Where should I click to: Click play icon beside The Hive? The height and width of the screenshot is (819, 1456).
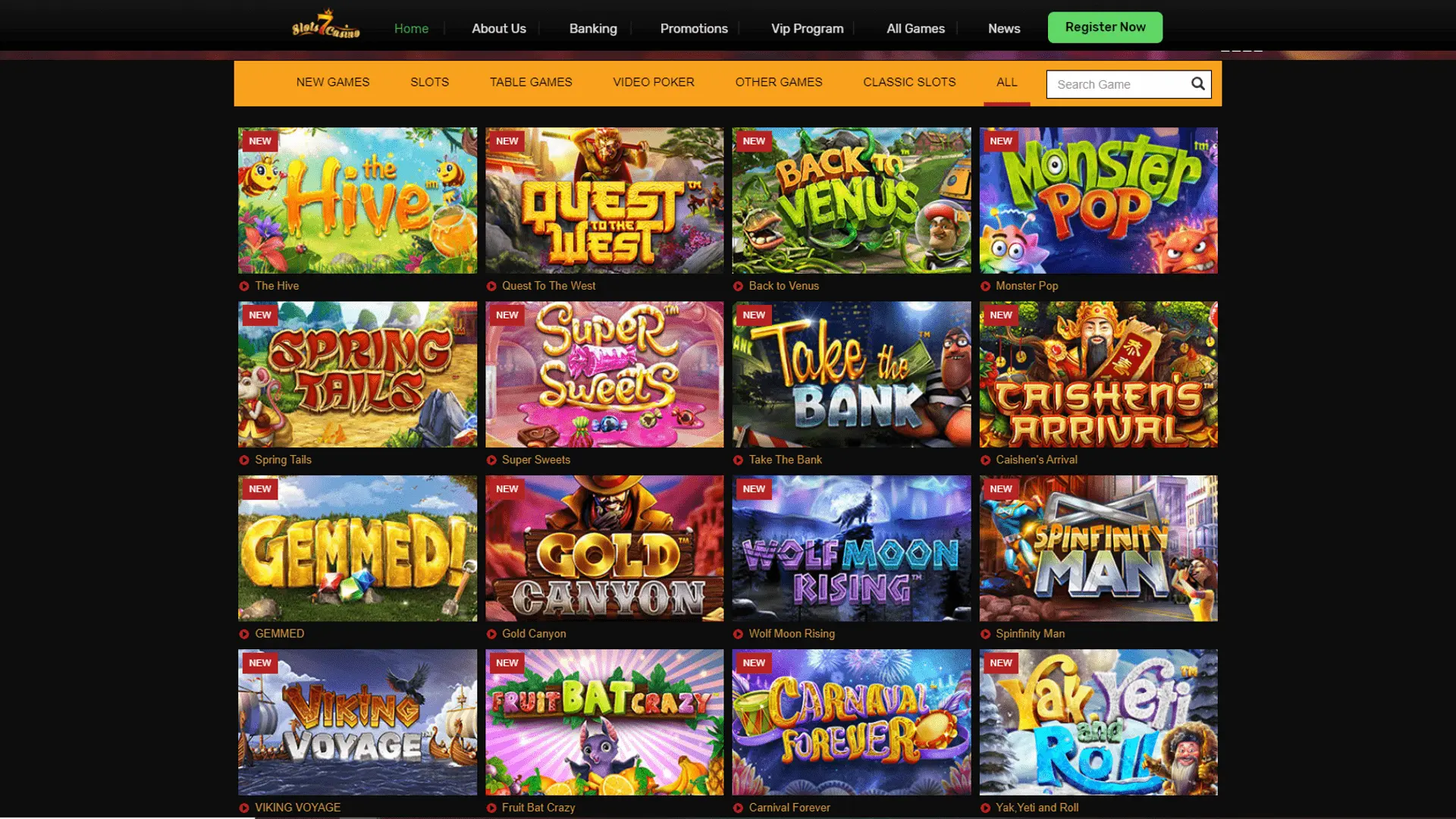coord(244,286)
